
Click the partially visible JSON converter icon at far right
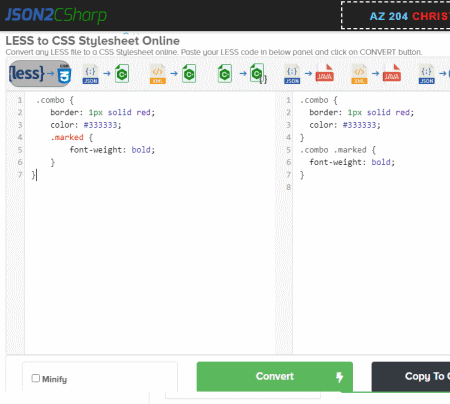point(434,74)
